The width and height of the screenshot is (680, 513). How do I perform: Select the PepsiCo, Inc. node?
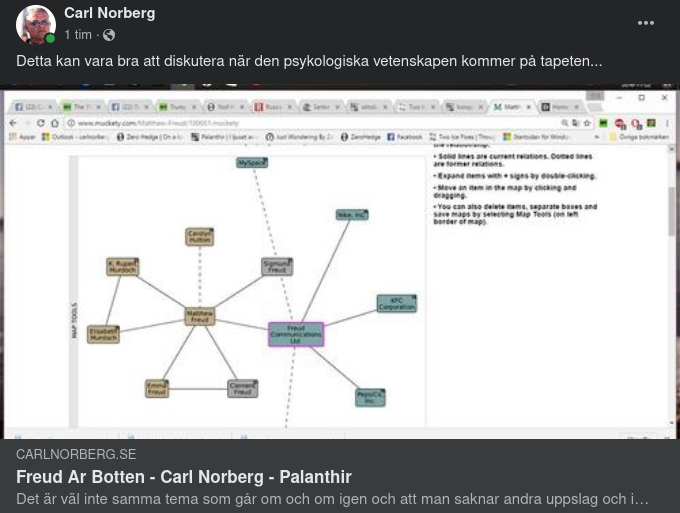tap(370, 397)
